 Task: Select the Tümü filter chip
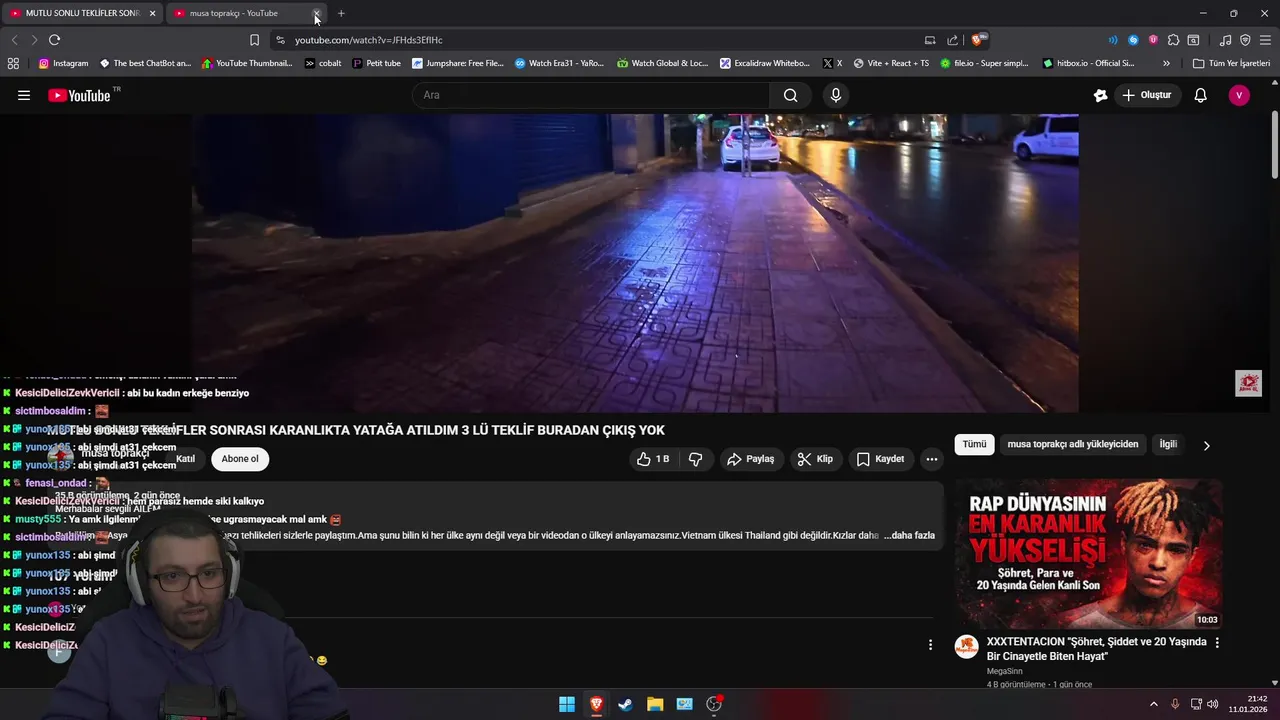(974, 444)
